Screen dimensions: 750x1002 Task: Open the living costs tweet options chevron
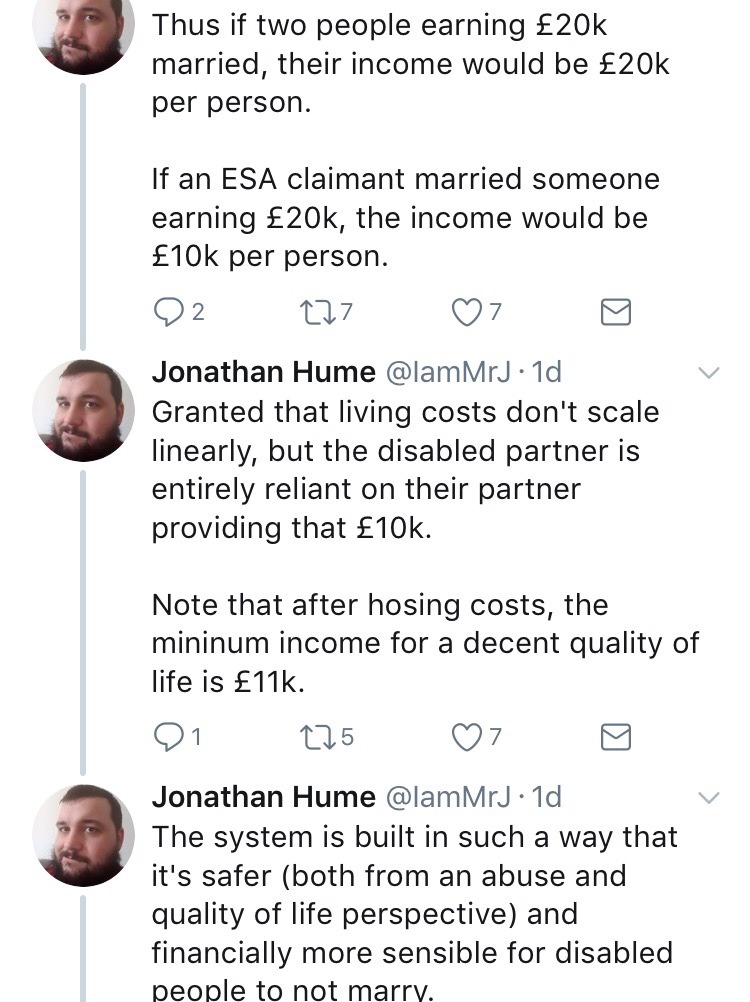(707, 373)
